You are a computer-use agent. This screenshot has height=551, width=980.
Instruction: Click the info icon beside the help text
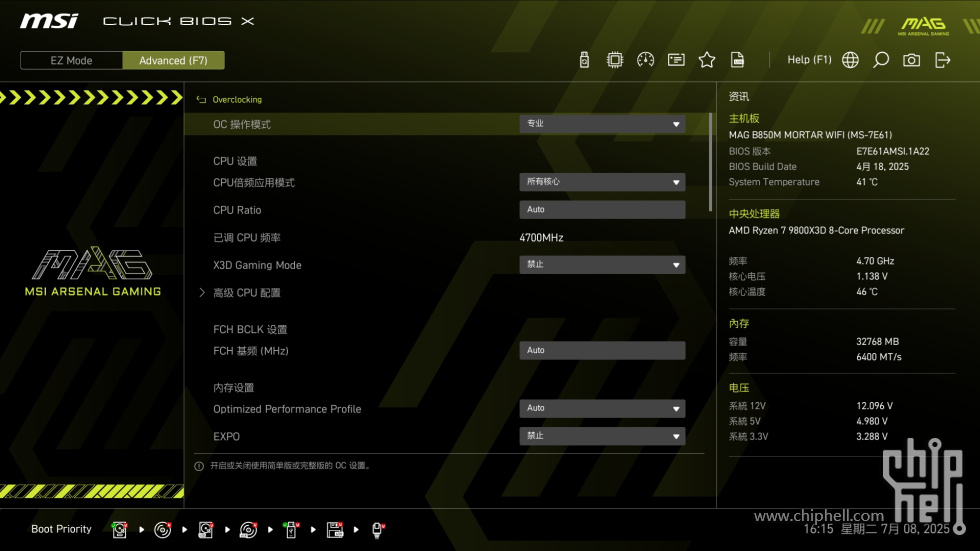(199, 466)
